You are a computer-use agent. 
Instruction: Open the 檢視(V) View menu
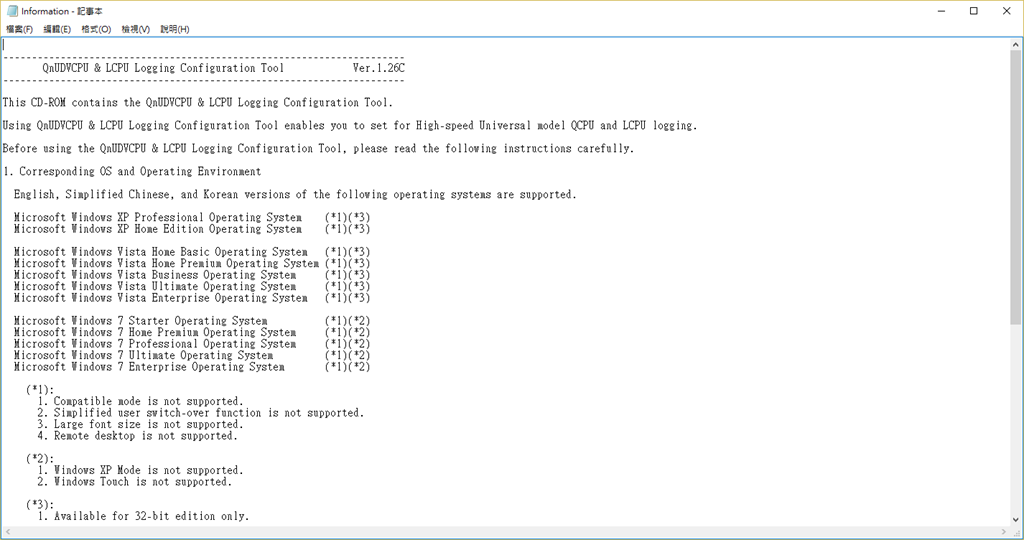click(x=135, y=29)
